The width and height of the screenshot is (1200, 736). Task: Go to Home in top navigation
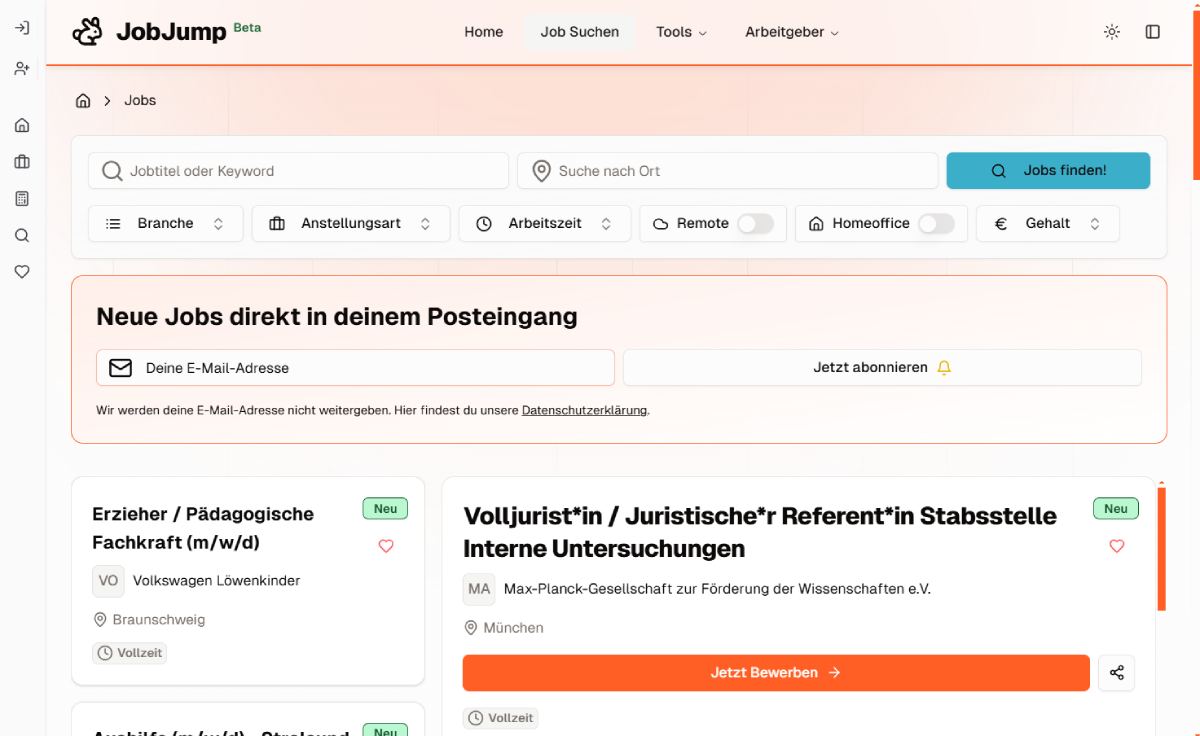click(484, 32)
